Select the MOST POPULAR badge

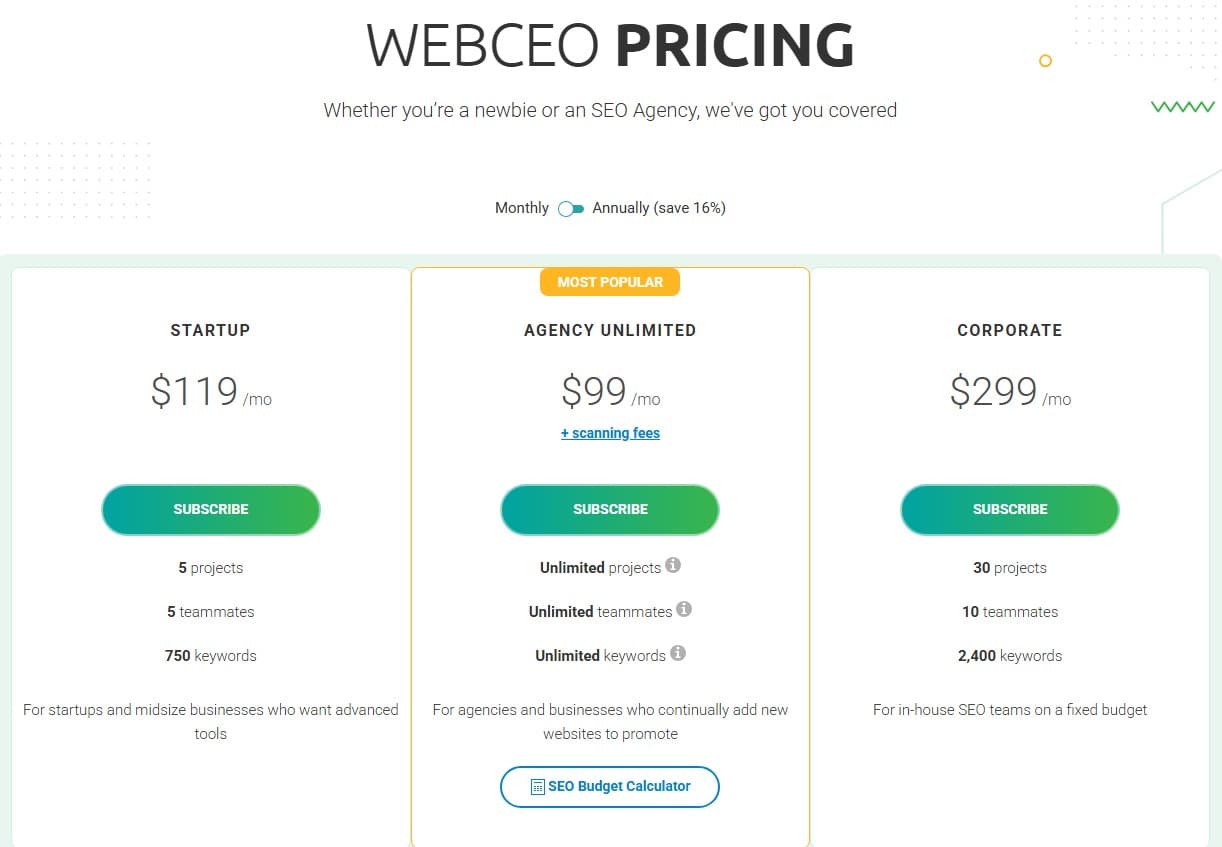pos(610,281)
